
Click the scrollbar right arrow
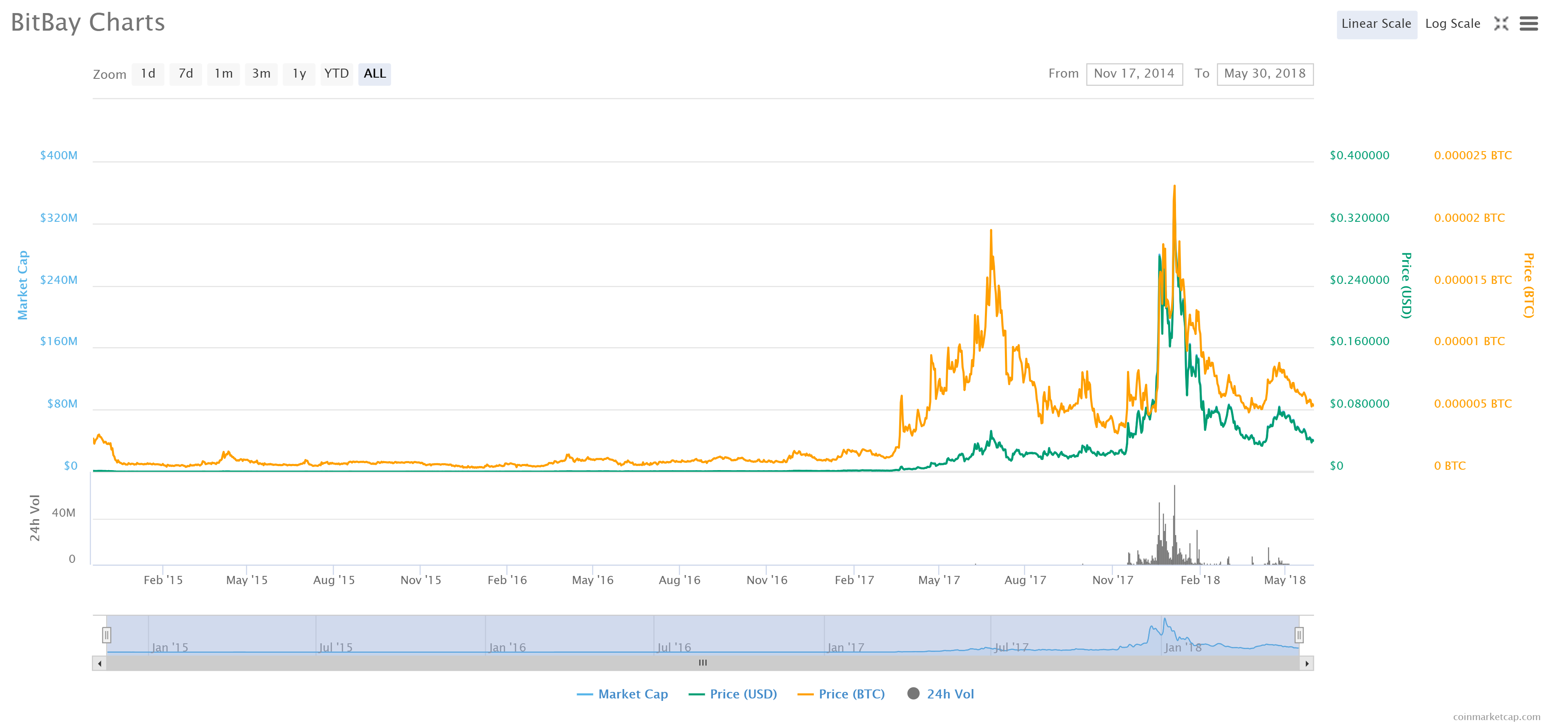1306,663
